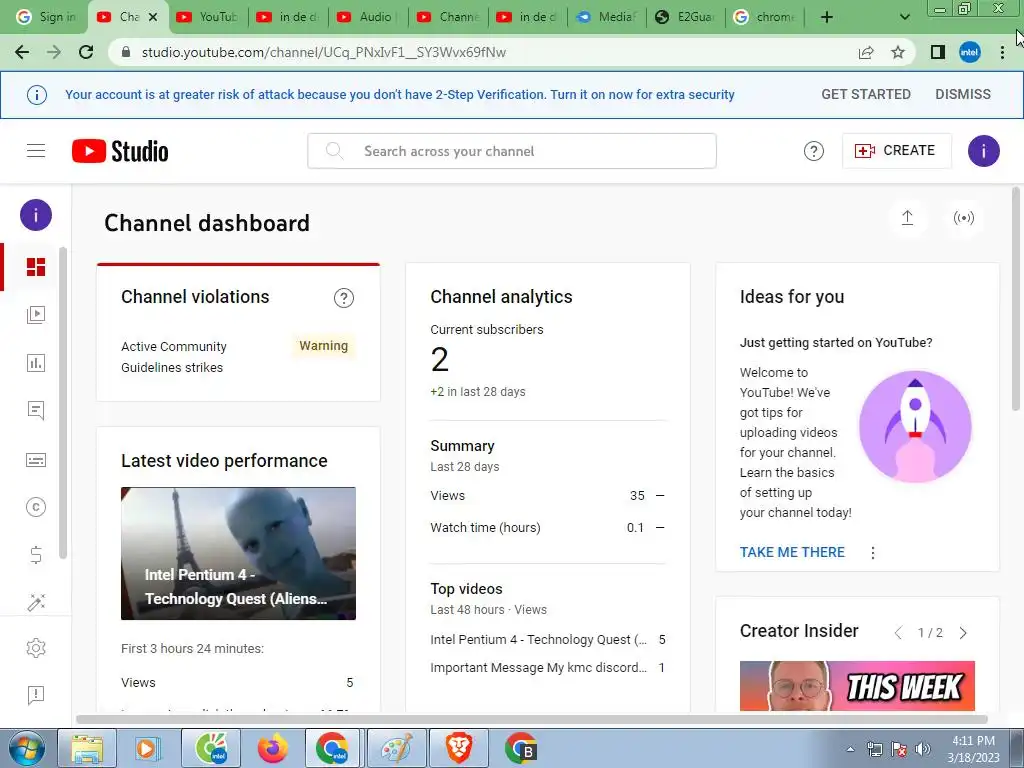Show hidden system tray icons
Viewport: 1024px width, 768px height.
(x=850, y=749)
